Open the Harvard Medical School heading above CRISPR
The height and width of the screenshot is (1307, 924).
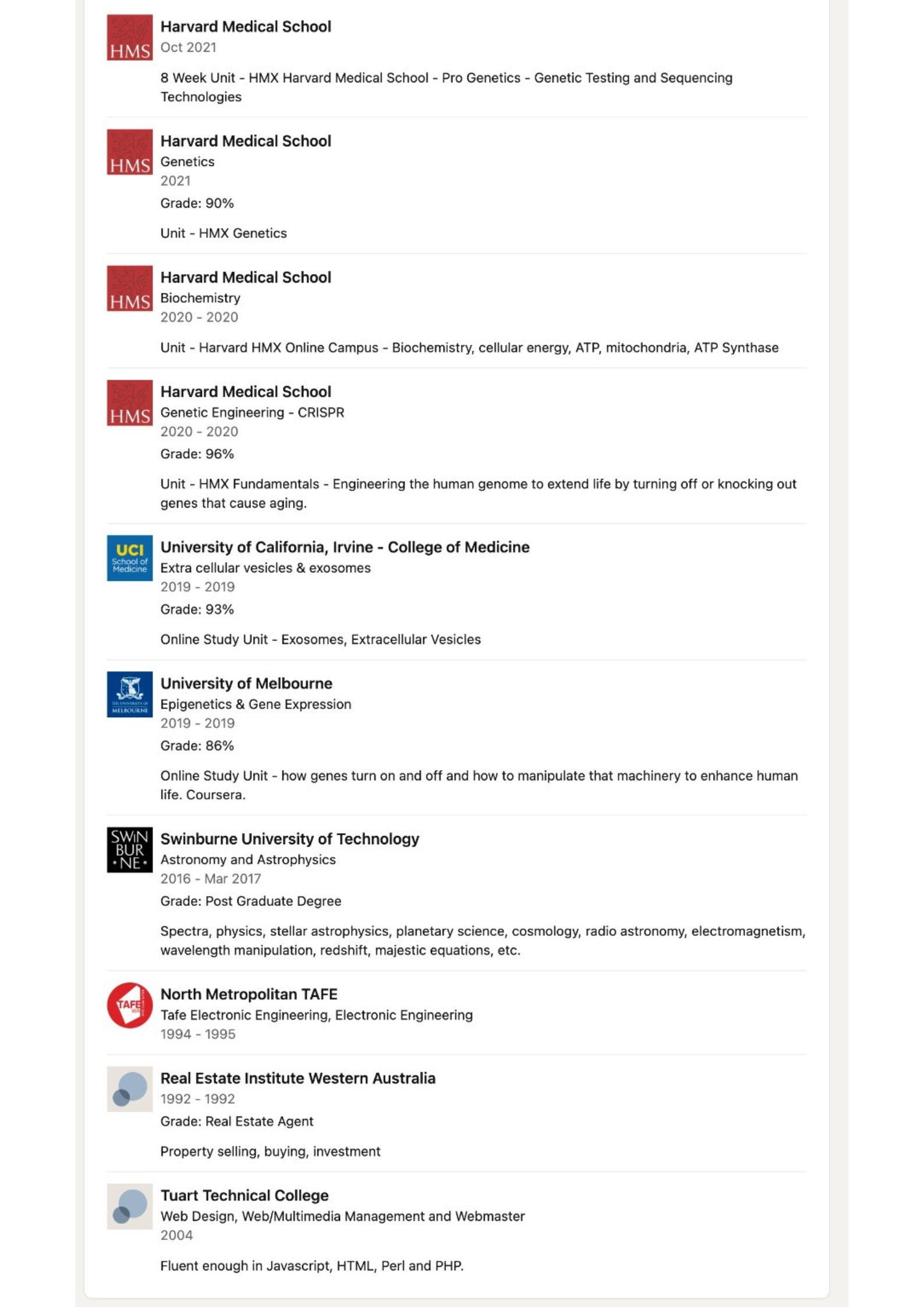(x=246, y=392)
